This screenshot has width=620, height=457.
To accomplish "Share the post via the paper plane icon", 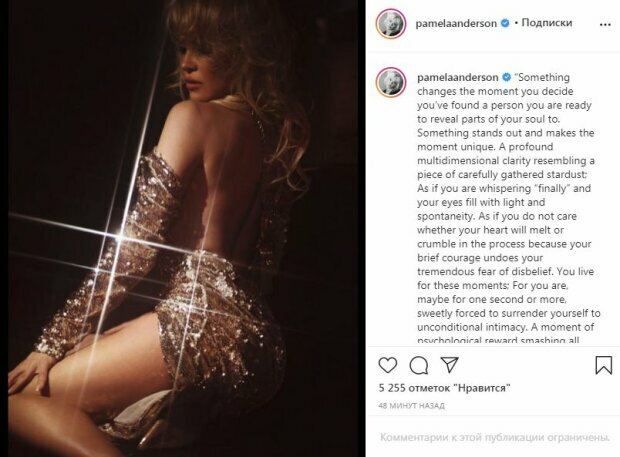I will click(x=450, y=364).
